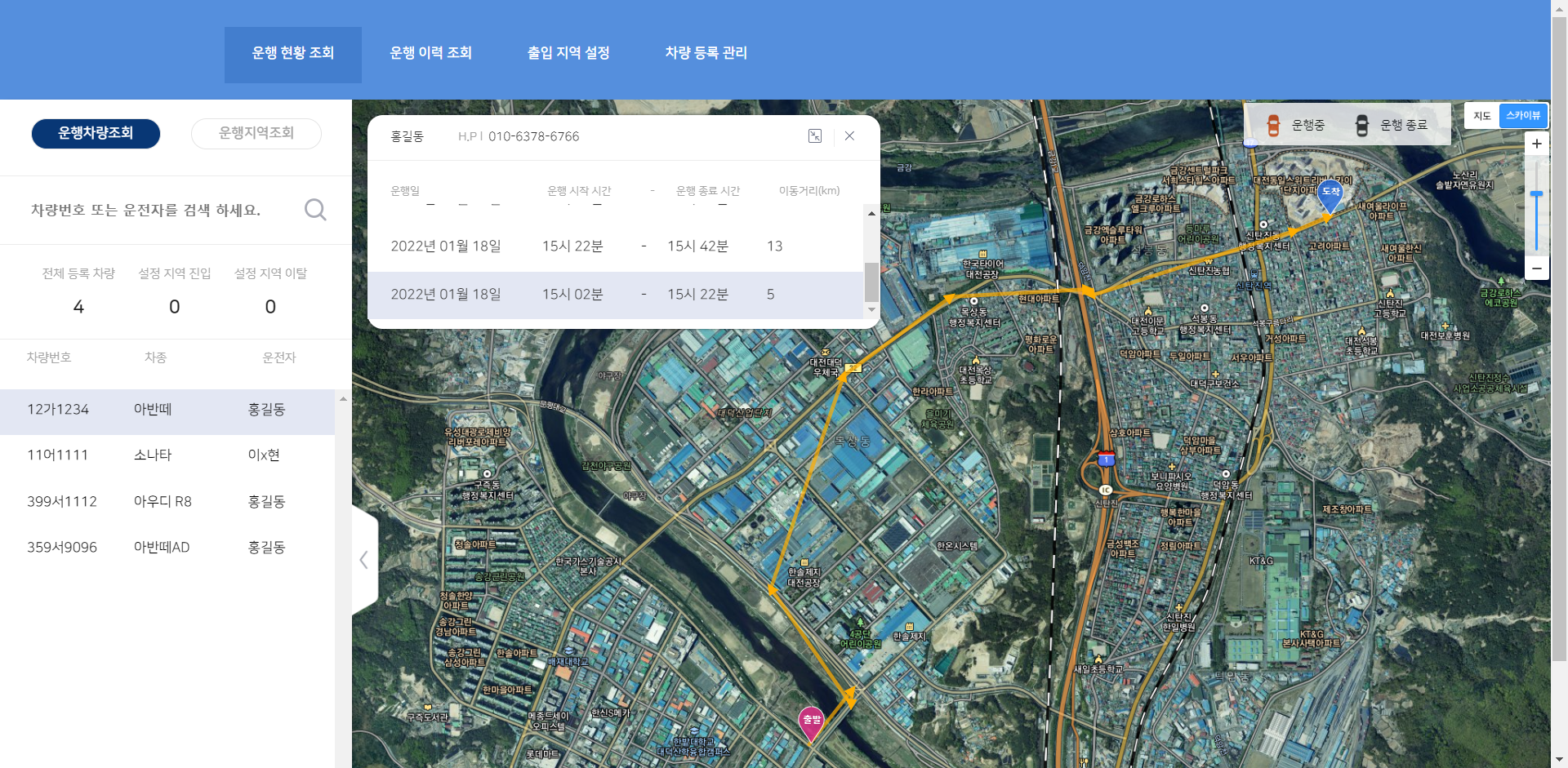Close the 홍길동 trip history popup
Viewport: 1568px width, 768px height.
point(849,136)
